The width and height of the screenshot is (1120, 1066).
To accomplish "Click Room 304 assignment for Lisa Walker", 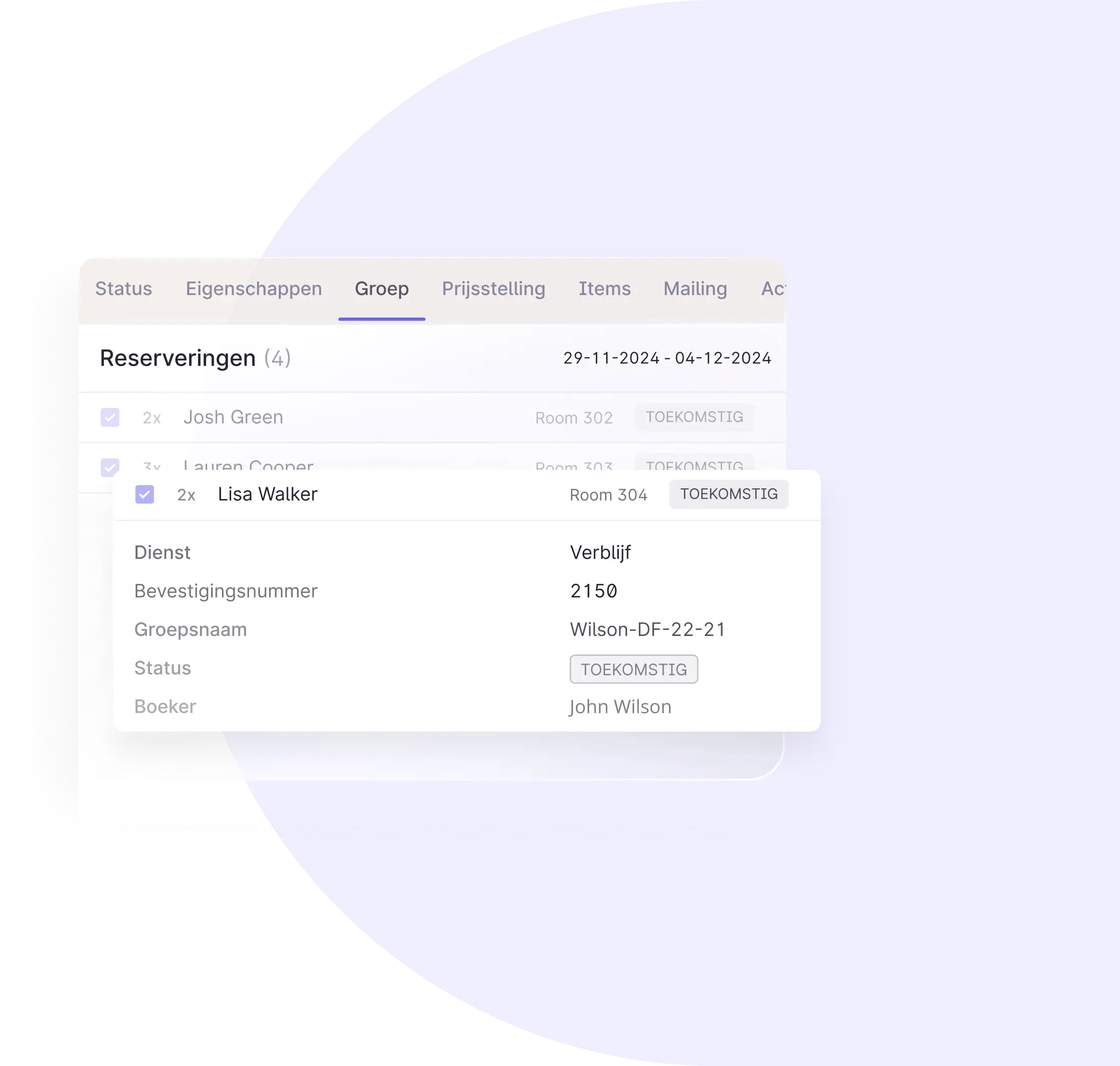I will click(606, 494).
